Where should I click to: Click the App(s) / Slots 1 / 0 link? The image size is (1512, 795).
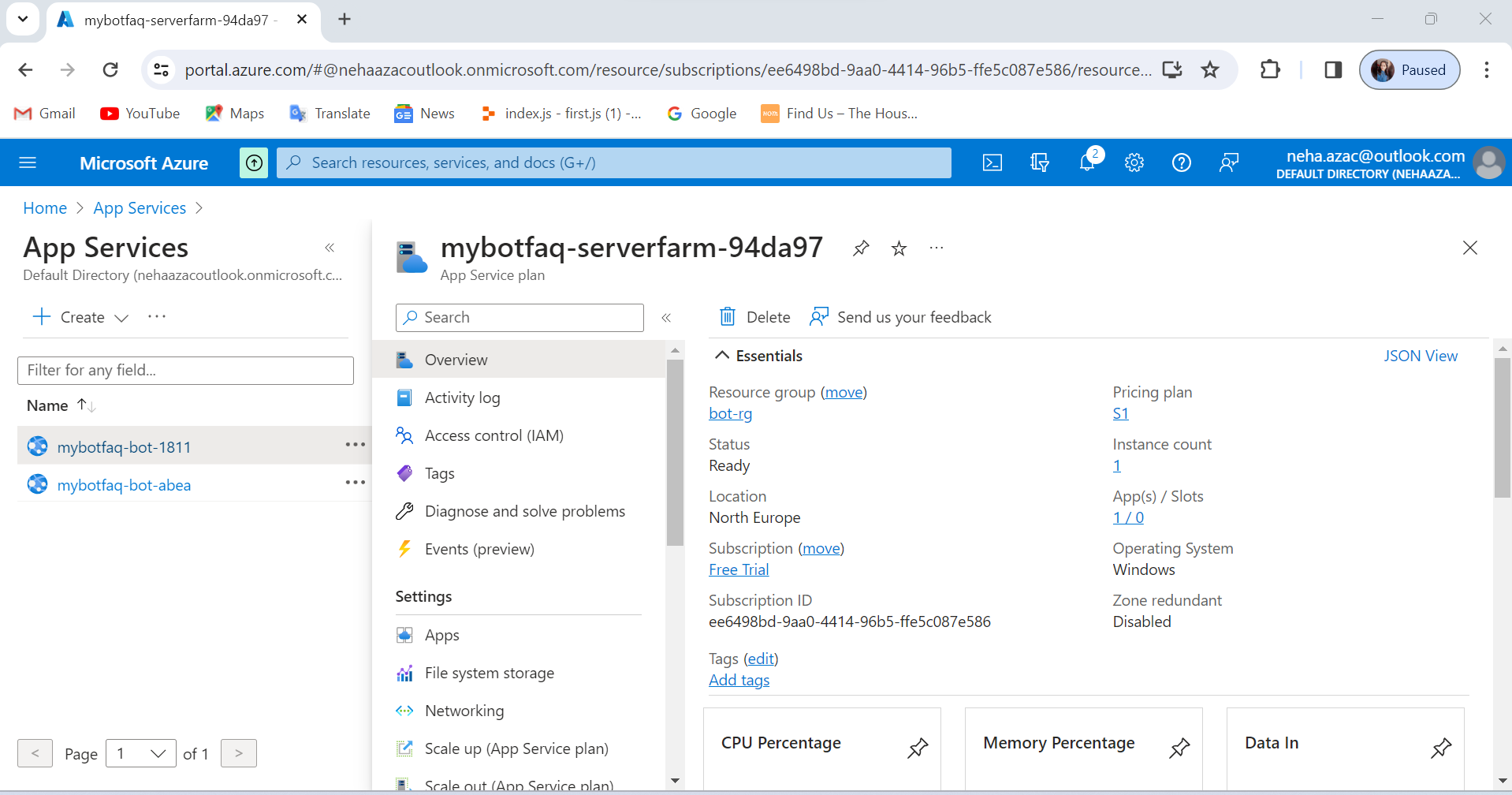pyautogui.click(x=1128, y=517)
